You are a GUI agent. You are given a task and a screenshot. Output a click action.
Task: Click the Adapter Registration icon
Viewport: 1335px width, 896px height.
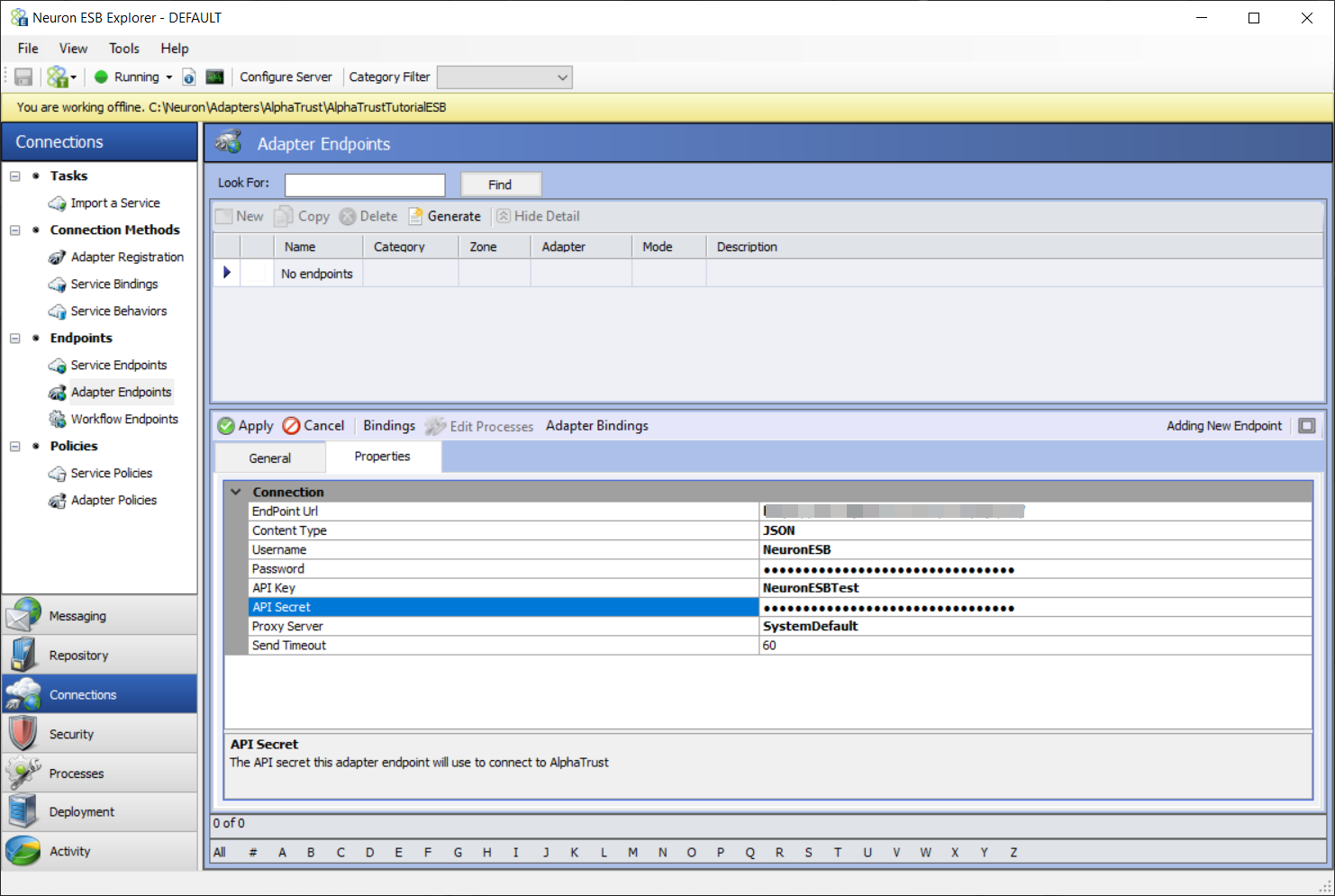(x=58, y=258)
